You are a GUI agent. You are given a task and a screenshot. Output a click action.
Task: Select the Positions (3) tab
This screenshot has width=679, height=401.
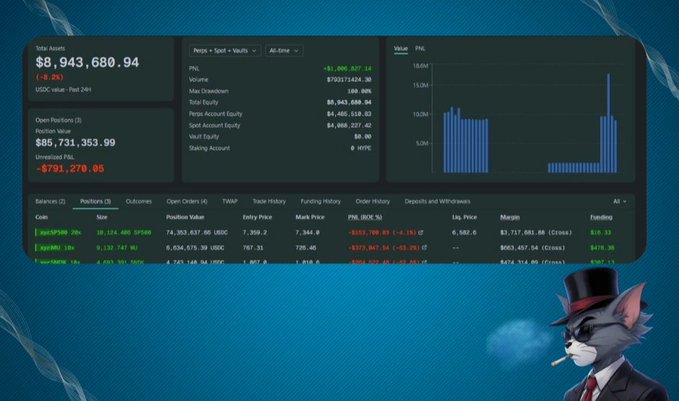tap(95, 201)
